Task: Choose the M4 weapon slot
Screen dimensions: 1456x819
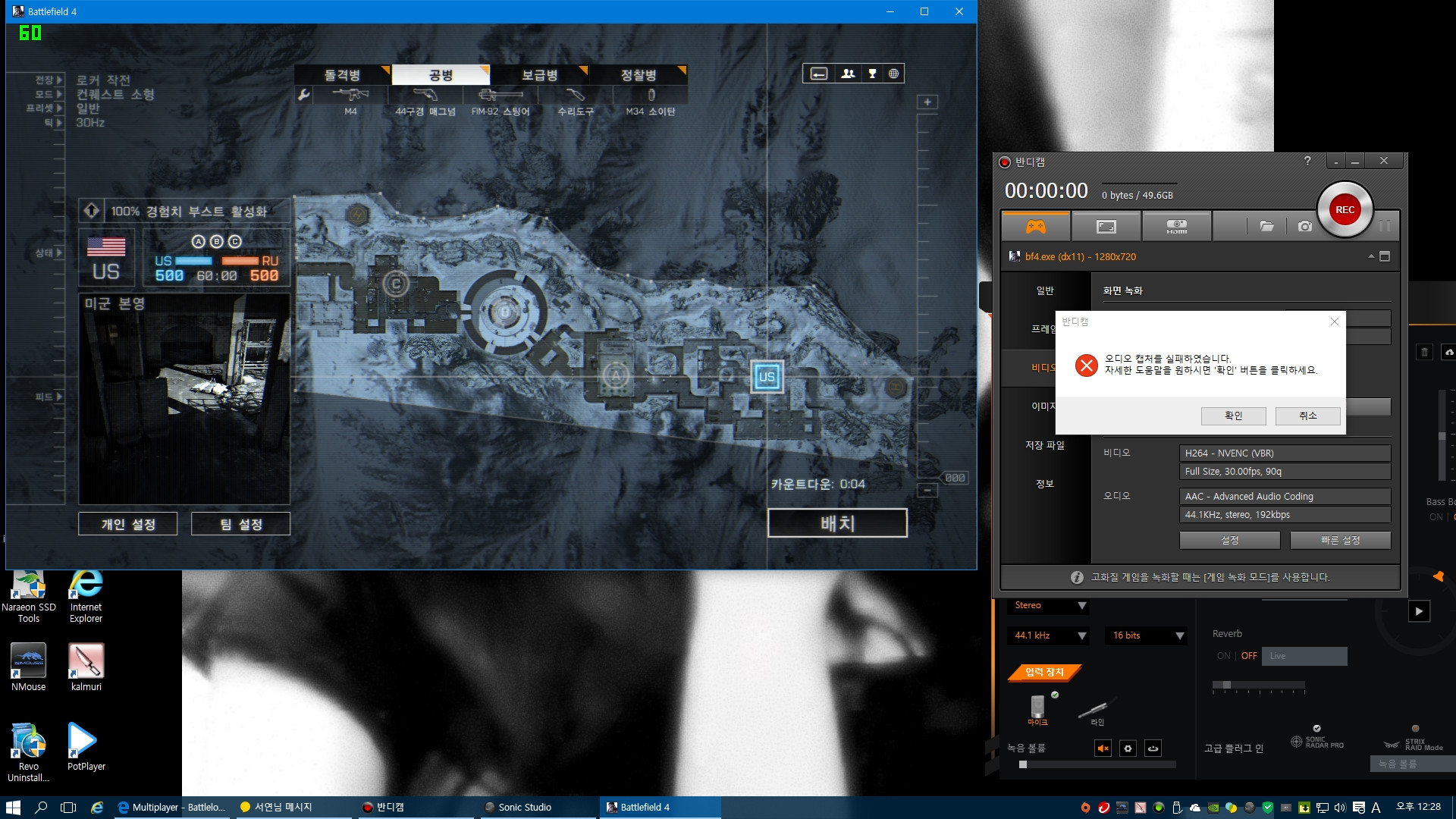Action: point(350,100)
